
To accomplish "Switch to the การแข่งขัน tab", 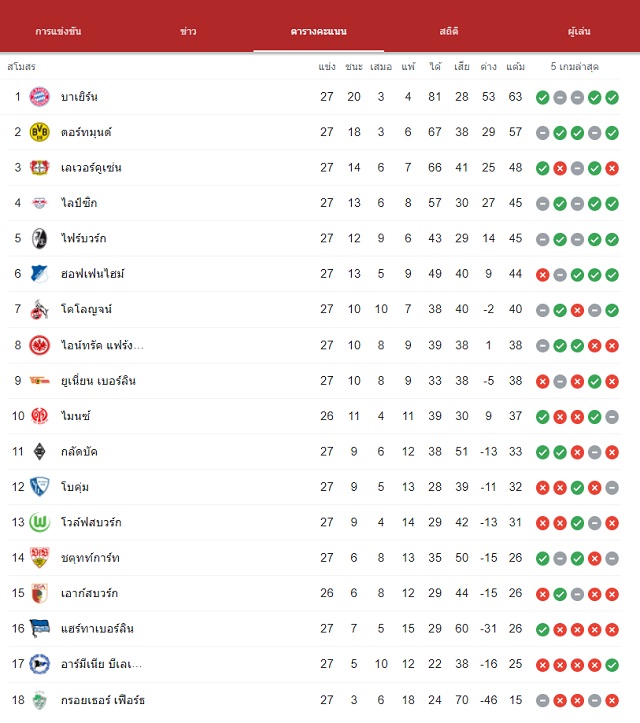I will (58, 31).
